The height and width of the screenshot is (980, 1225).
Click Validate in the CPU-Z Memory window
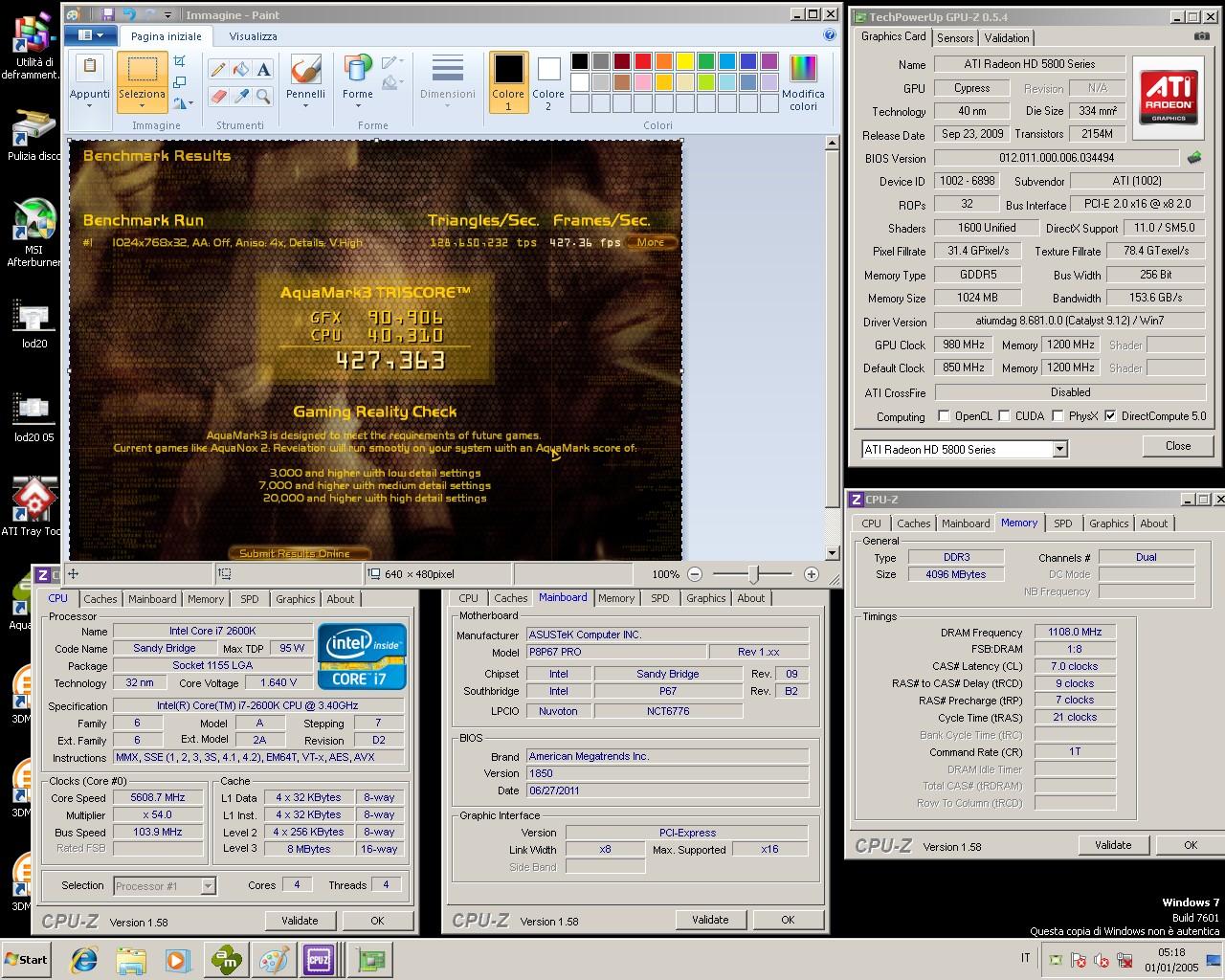coord(1113,845)
